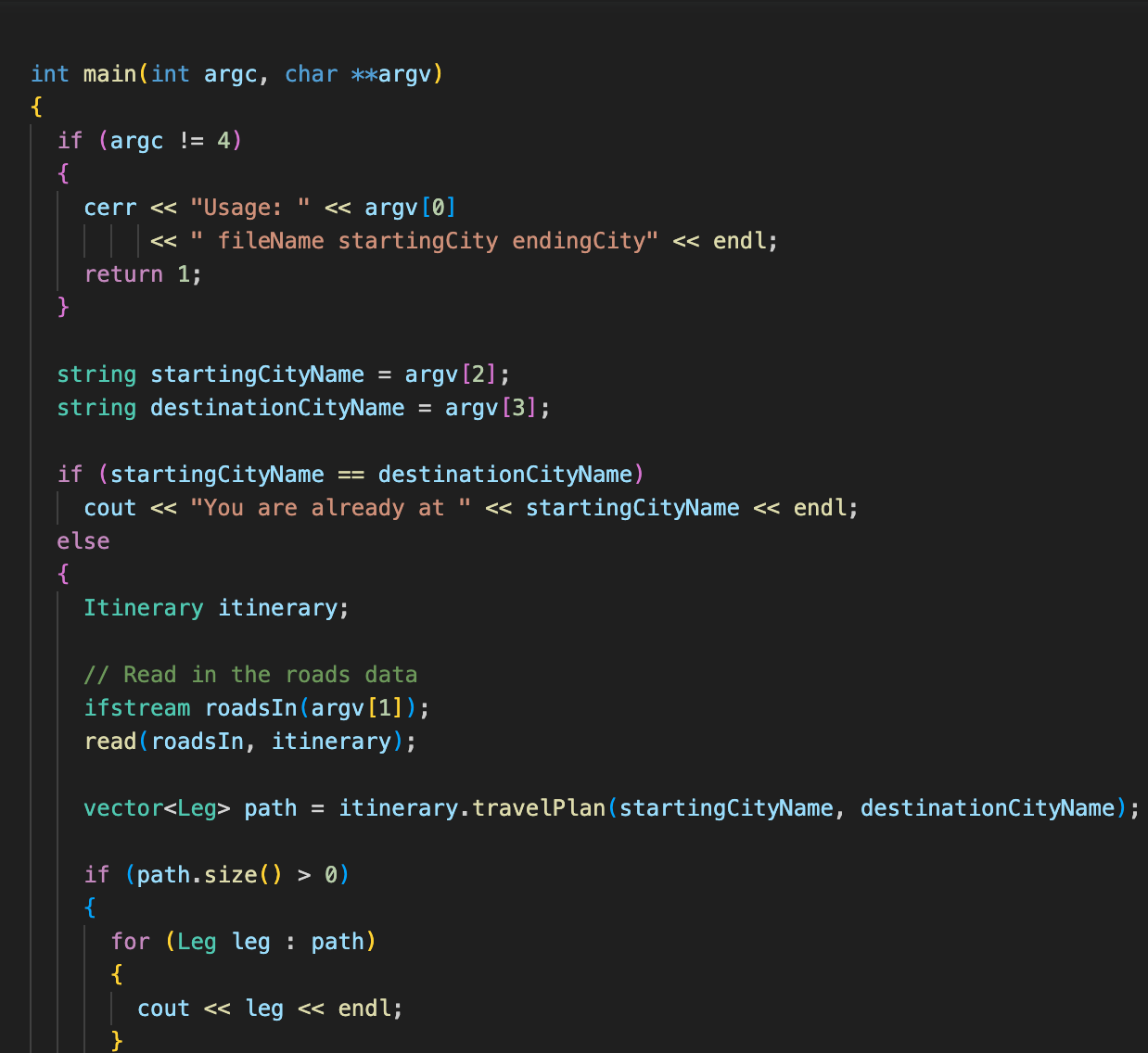The height and width of the screenshot is (1053, 1148).
Task: Click the main function name
Action: point(109,73)
